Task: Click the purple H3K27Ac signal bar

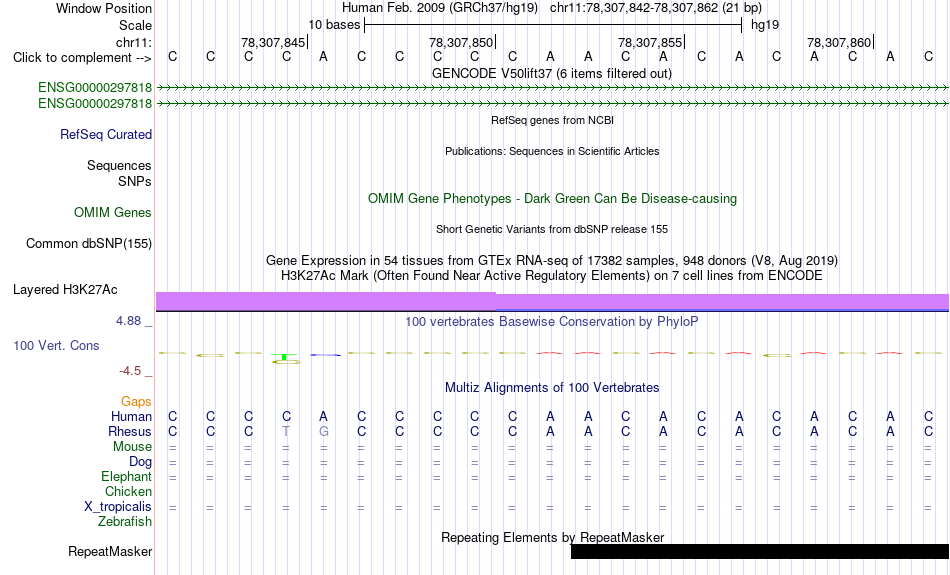Action: [x=552, y=302]
